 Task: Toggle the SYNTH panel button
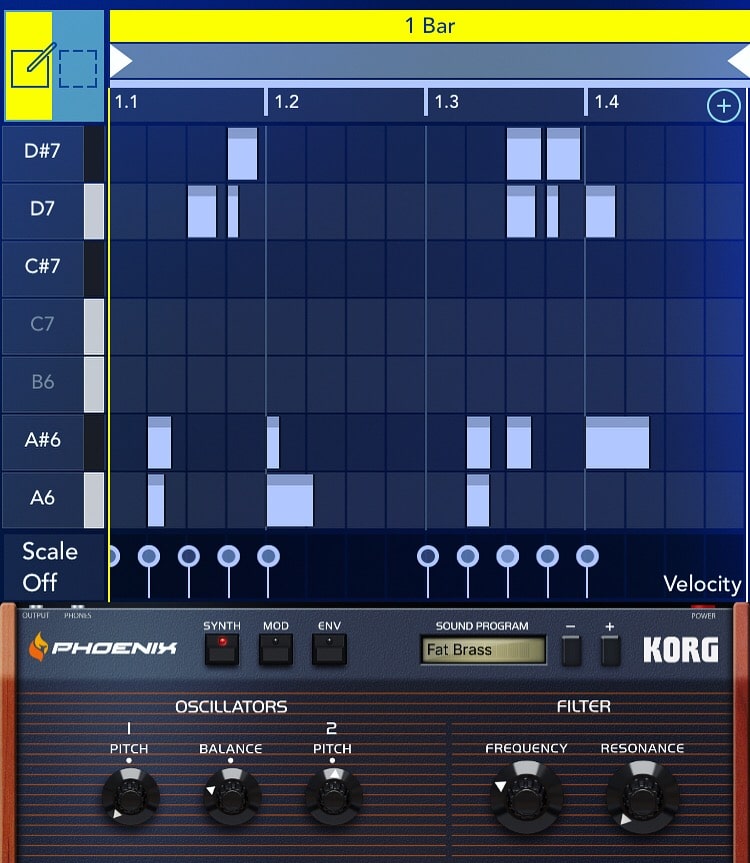tap(222, 651)
